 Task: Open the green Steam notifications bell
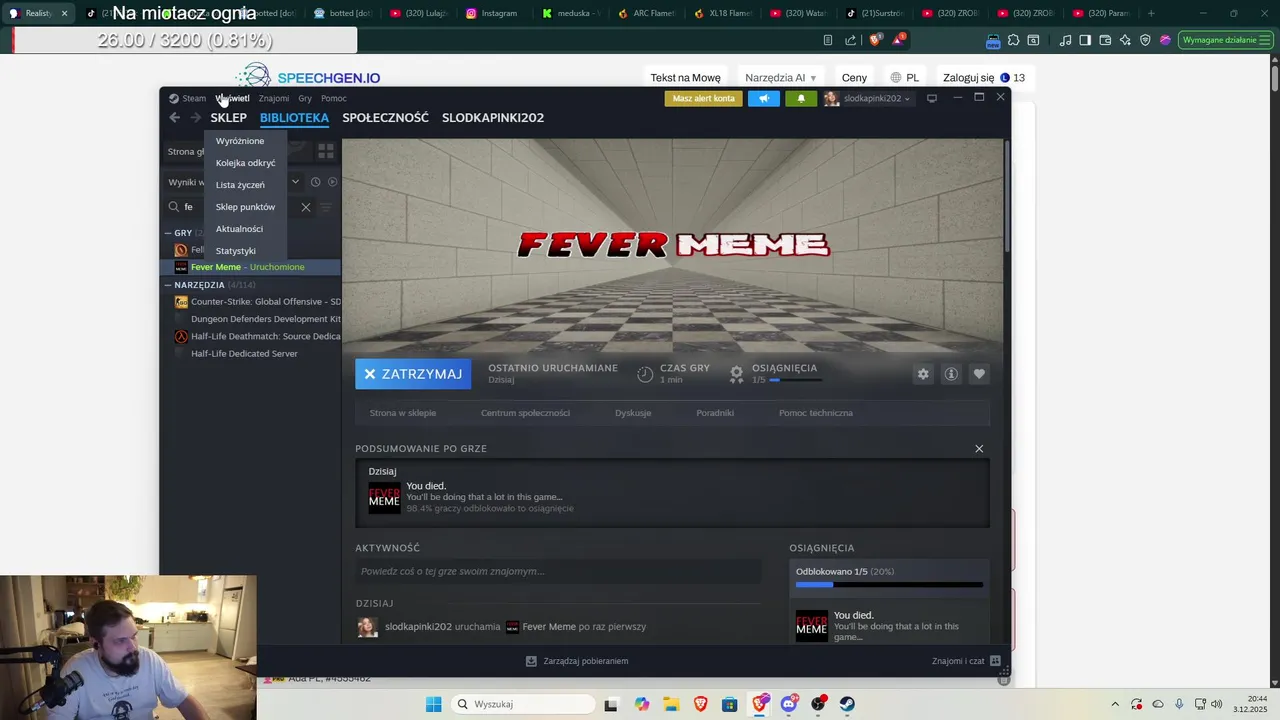801,98
